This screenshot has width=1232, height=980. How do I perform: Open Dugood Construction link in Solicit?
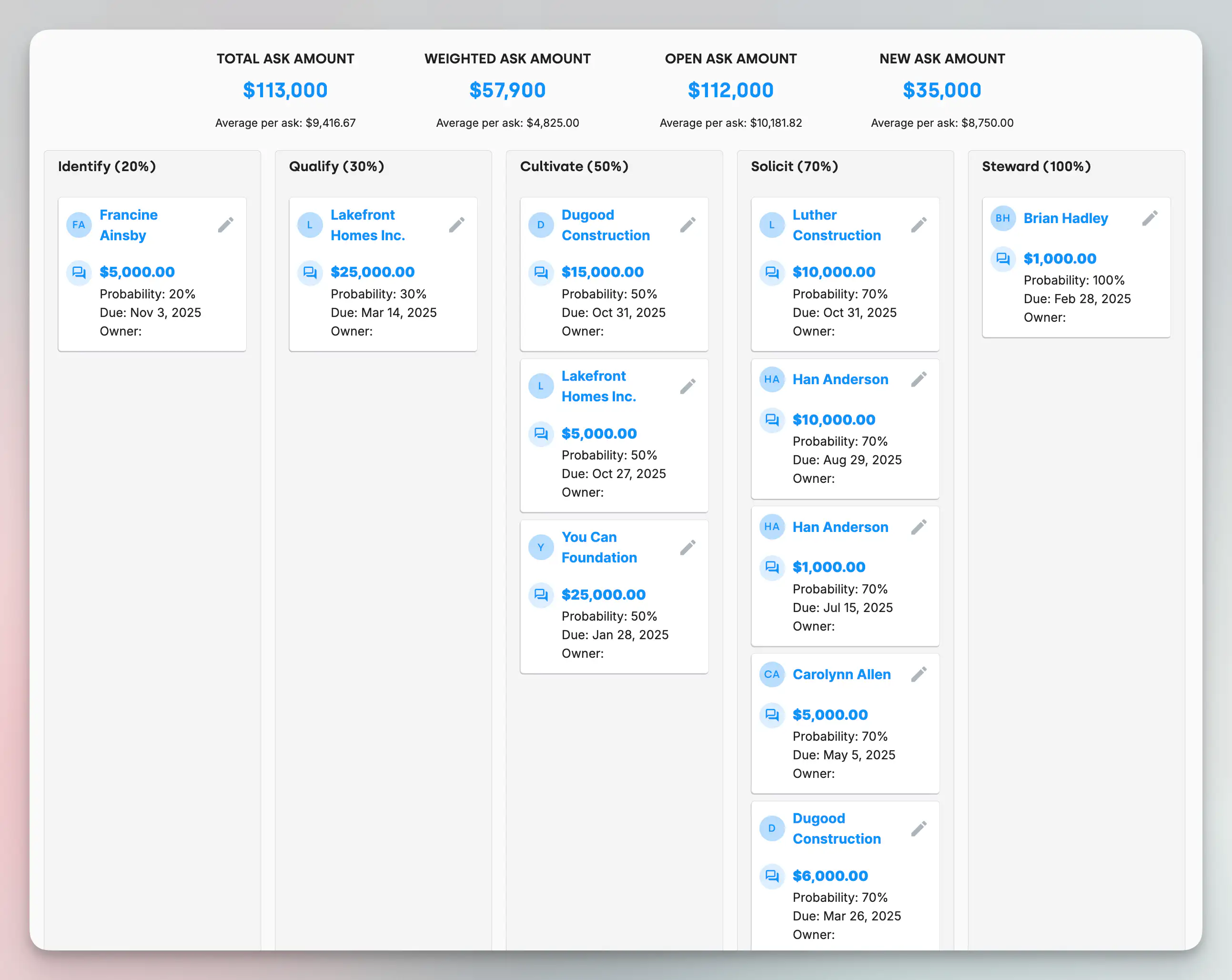[836, 828]
